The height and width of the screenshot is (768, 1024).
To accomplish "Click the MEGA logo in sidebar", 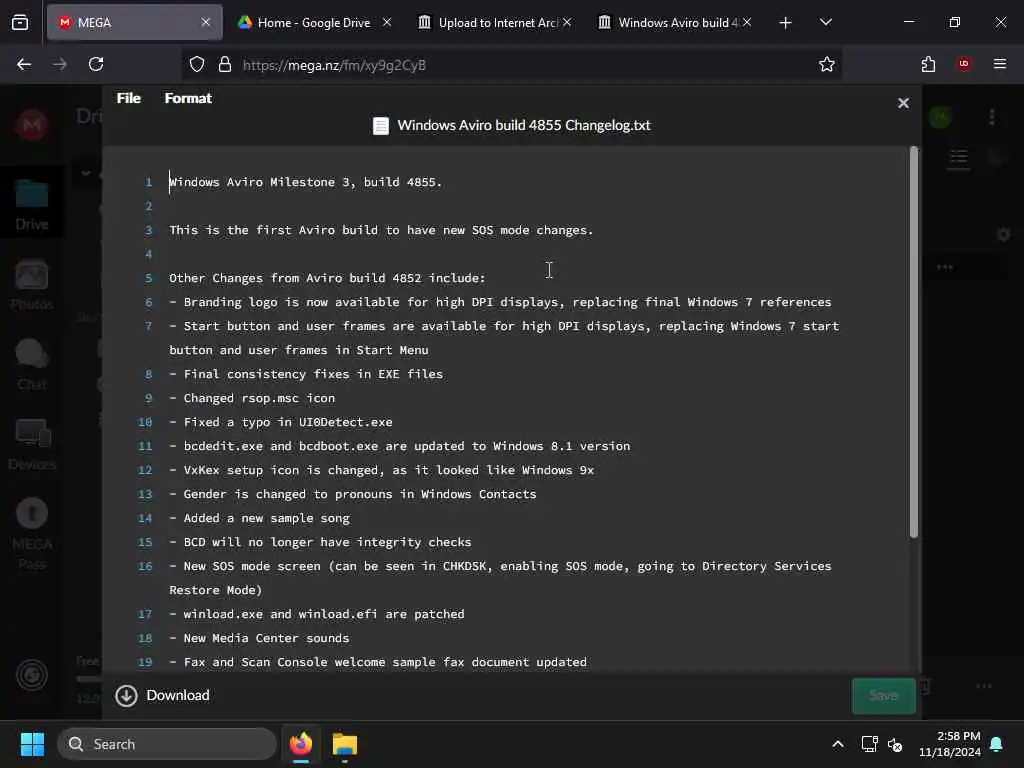I will (x=31, y=124).
